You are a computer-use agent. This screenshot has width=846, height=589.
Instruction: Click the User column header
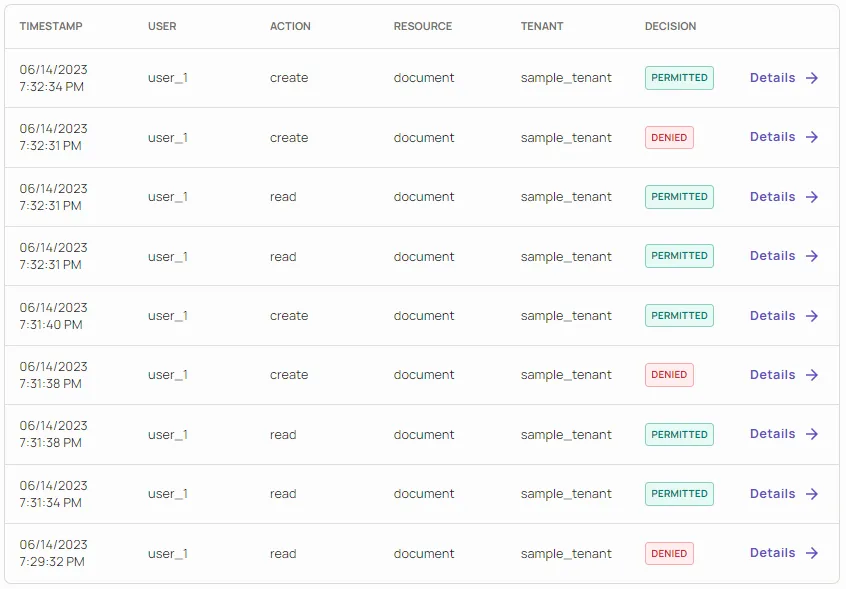(x=162, y=26)
